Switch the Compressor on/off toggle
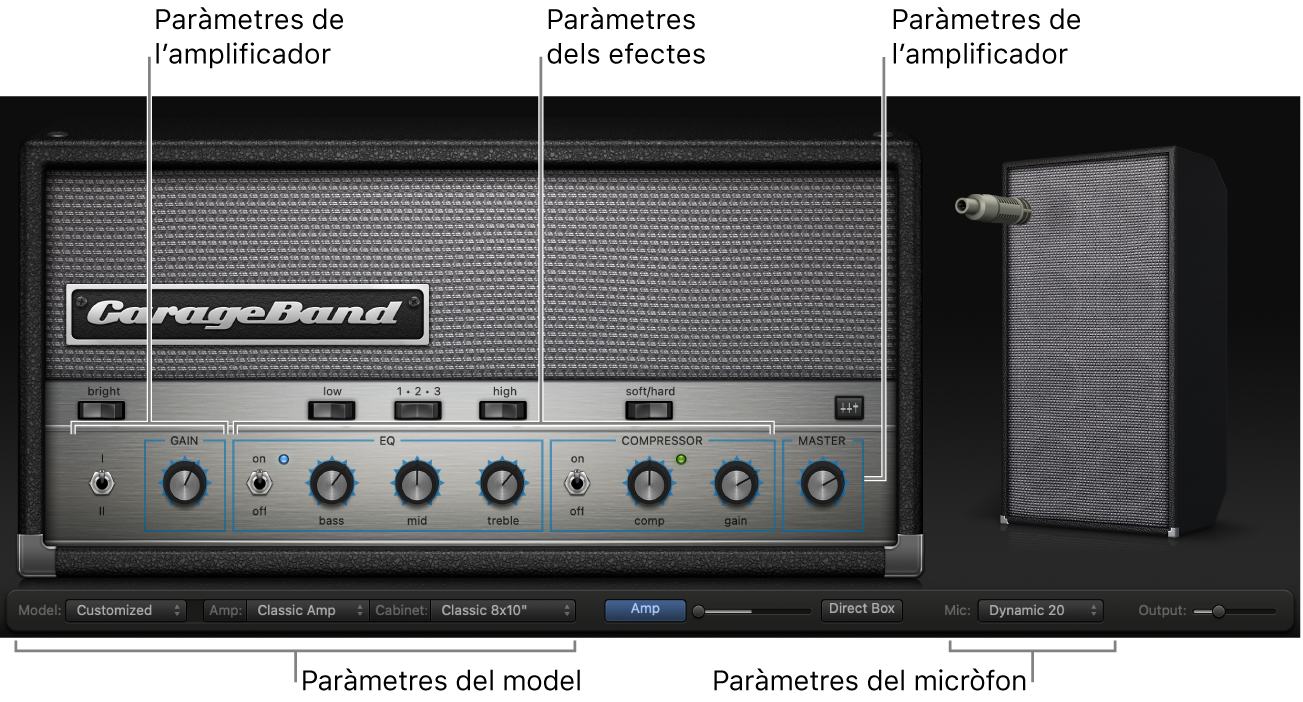The height and width of the screenshot is (702, 1303). [577, 484]
